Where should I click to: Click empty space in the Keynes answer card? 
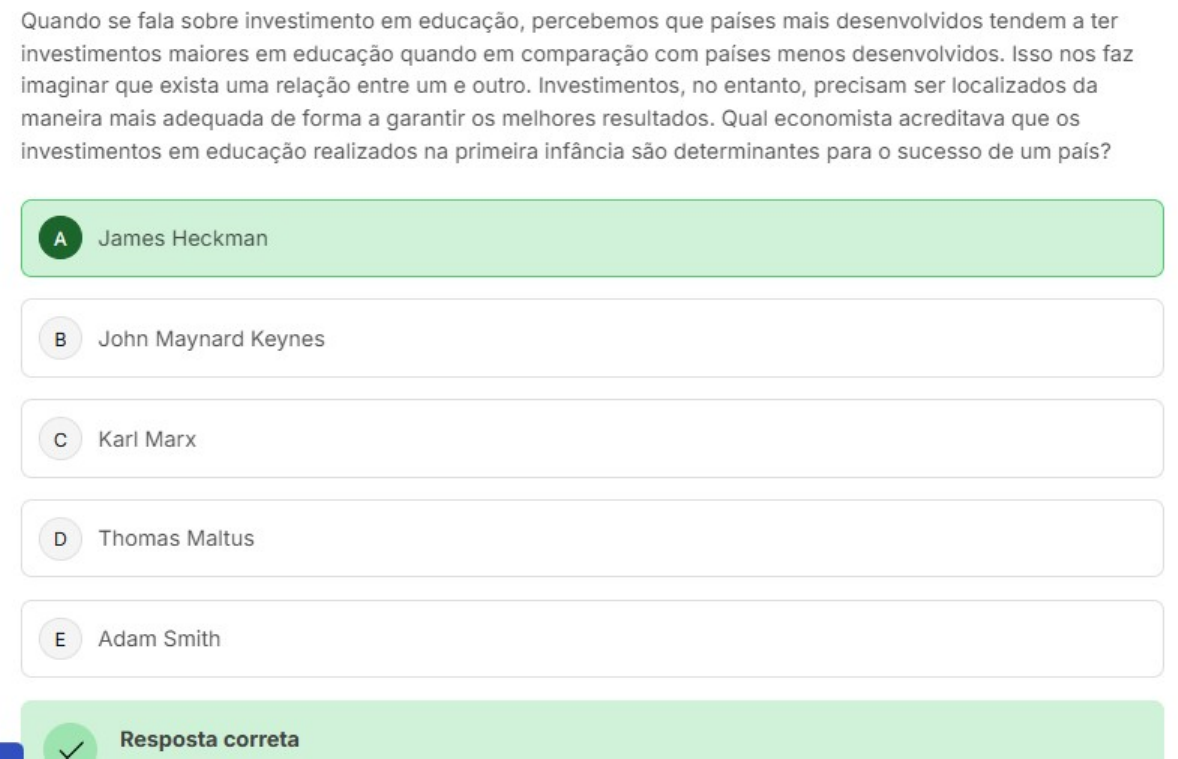coord(700,339)
